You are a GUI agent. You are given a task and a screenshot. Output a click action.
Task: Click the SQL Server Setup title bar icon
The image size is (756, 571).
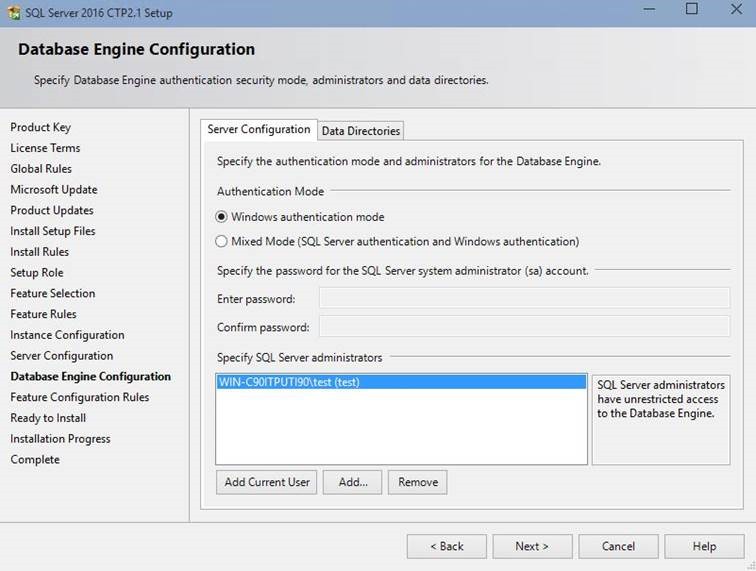14,13
